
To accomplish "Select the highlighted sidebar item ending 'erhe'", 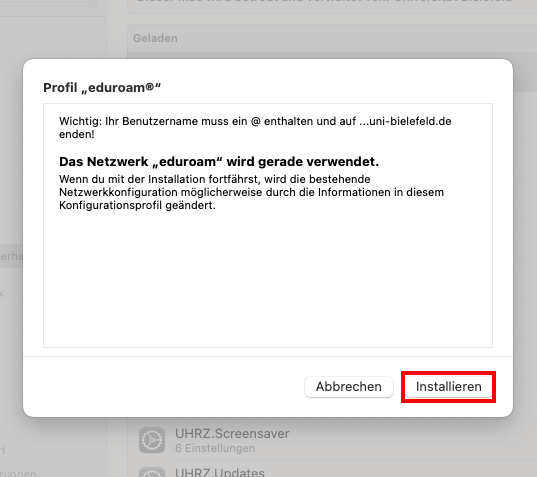I will 12,256.
